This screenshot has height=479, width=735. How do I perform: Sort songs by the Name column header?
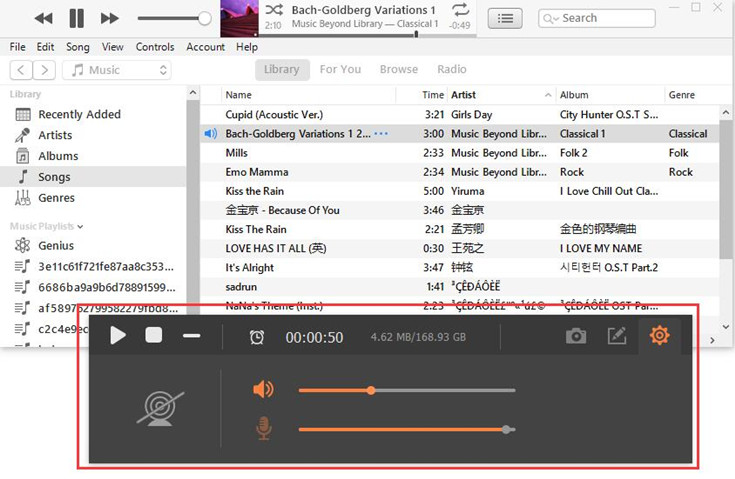click(308, 95)
